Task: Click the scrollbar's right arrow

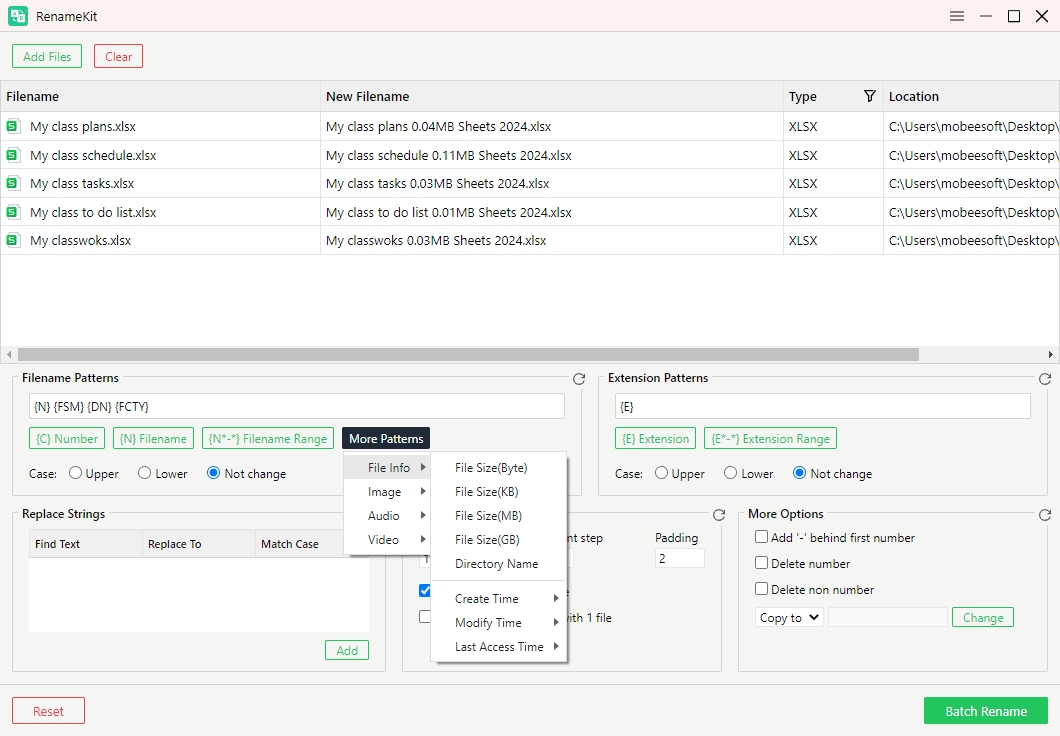Action: click(1050, 354)
